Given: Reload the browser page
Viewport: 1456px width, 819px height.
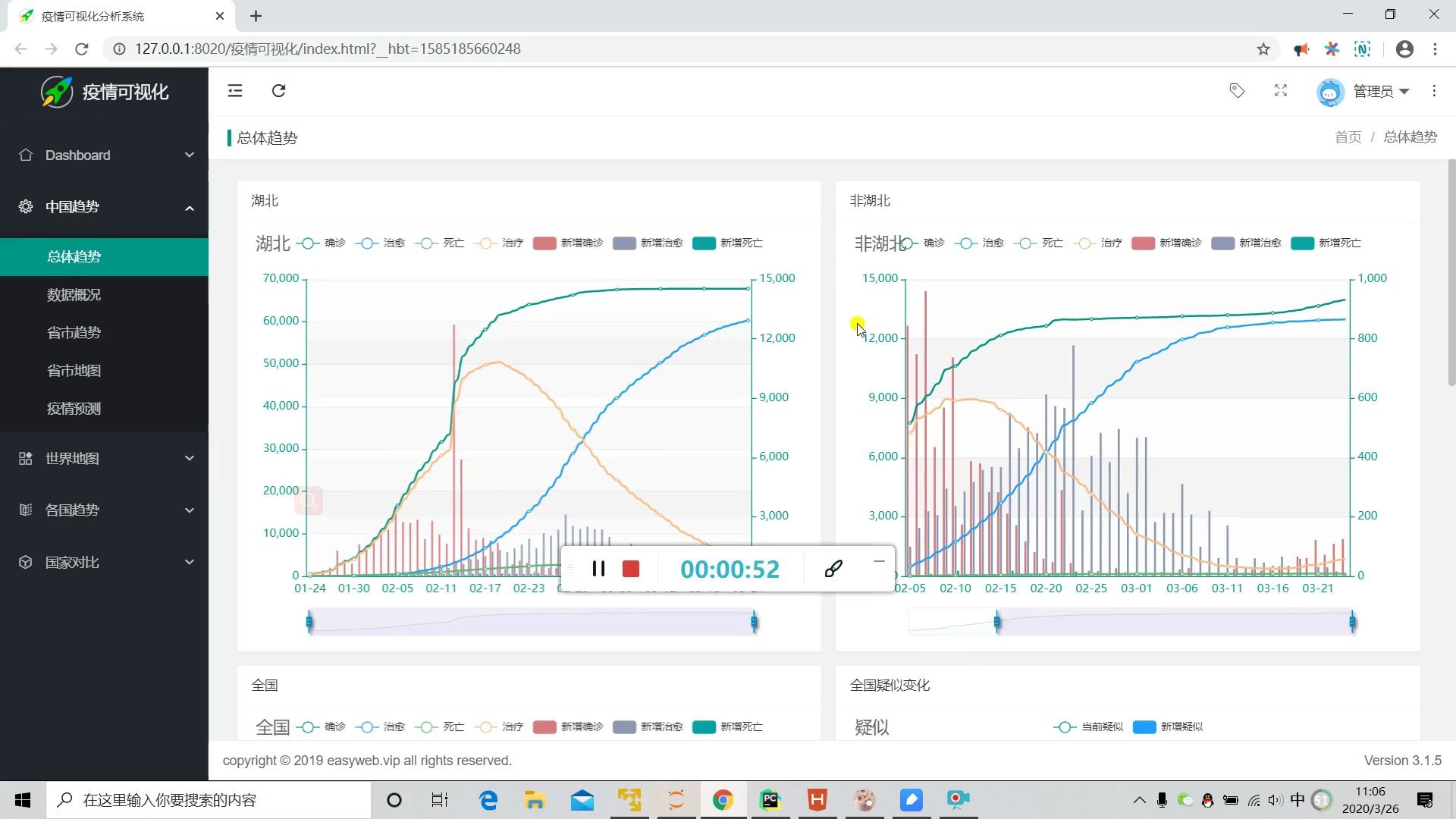Looking at the screenshot, I should tap(82, 49).
